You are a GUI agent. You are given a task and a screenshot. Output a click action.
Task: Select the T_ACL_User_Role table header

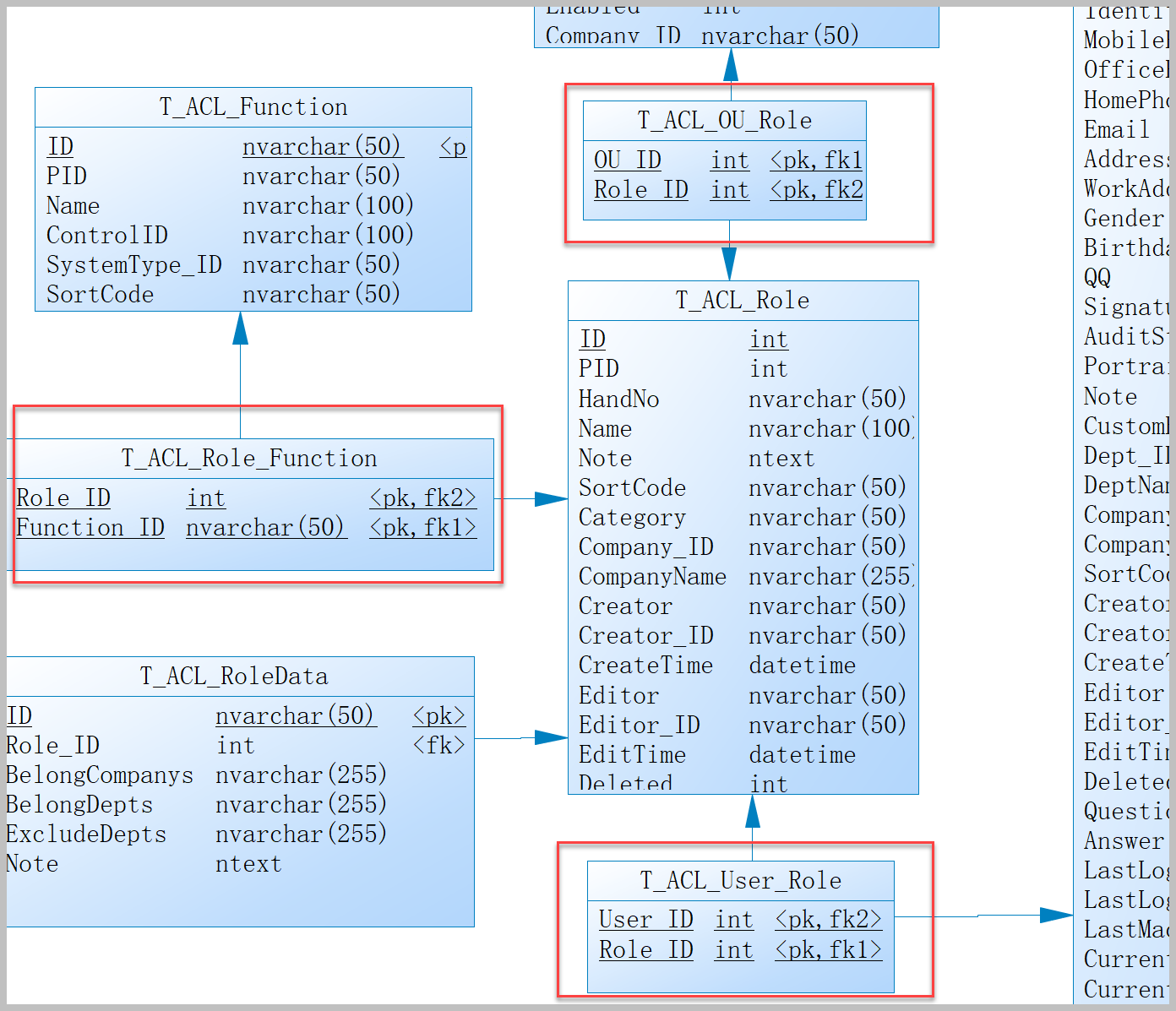[740, 881]
